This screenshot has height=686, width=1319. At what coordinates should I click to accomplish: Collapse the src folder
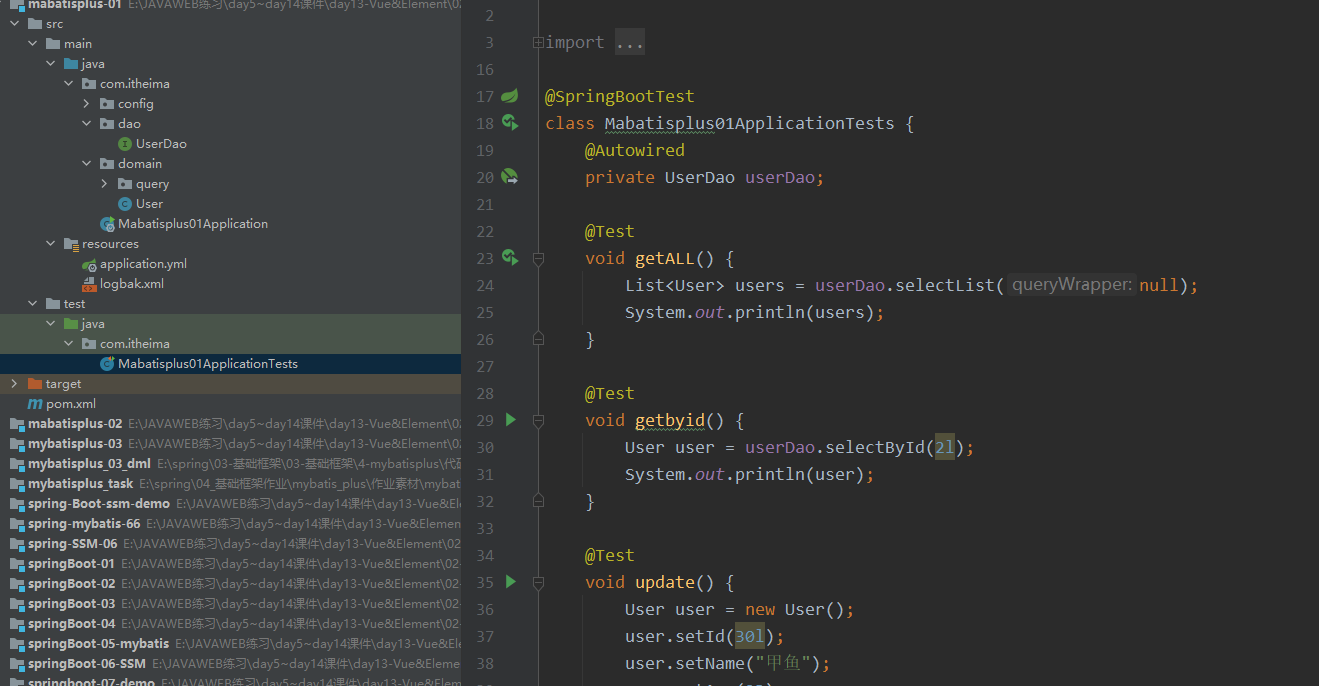coord(14,24)
